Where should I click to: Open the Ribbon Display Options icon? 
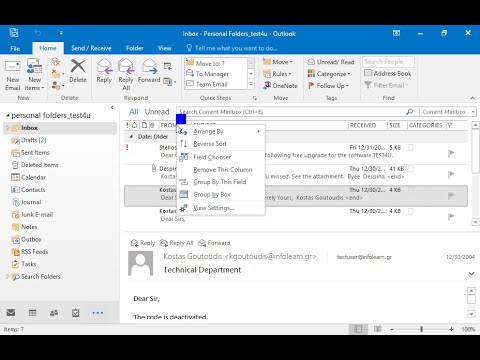pos(396,33)
